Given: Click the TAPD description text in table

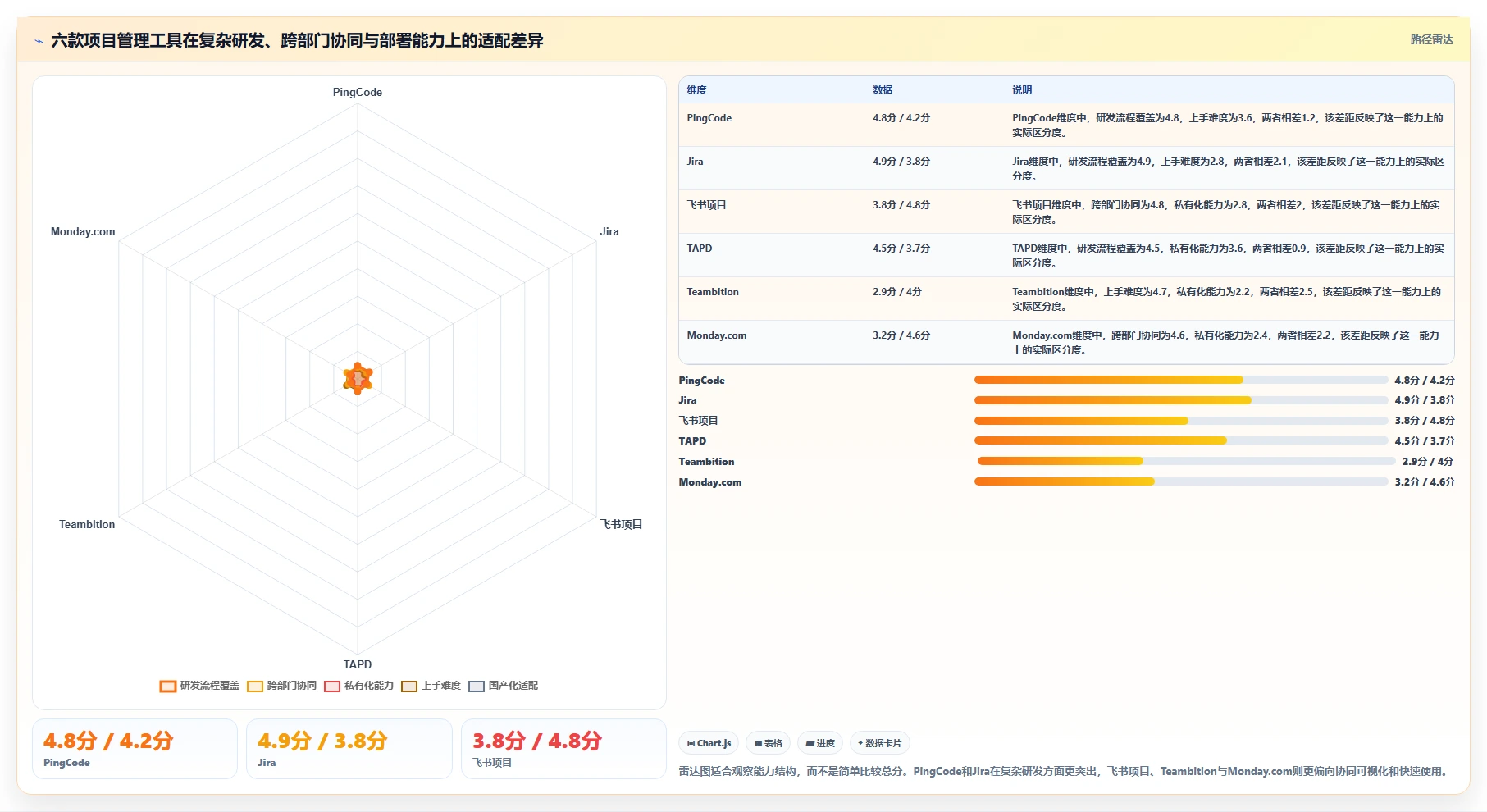Looking at the screenshot, I should coord(1228,255).
